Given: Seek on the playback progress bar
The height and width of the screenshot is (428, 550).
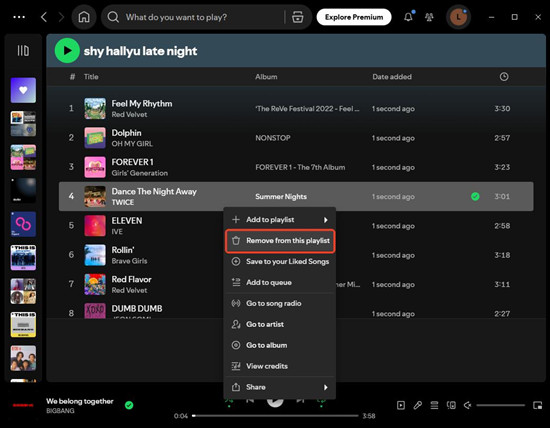Looking at the screenshot, I should (x=275, y=416).
